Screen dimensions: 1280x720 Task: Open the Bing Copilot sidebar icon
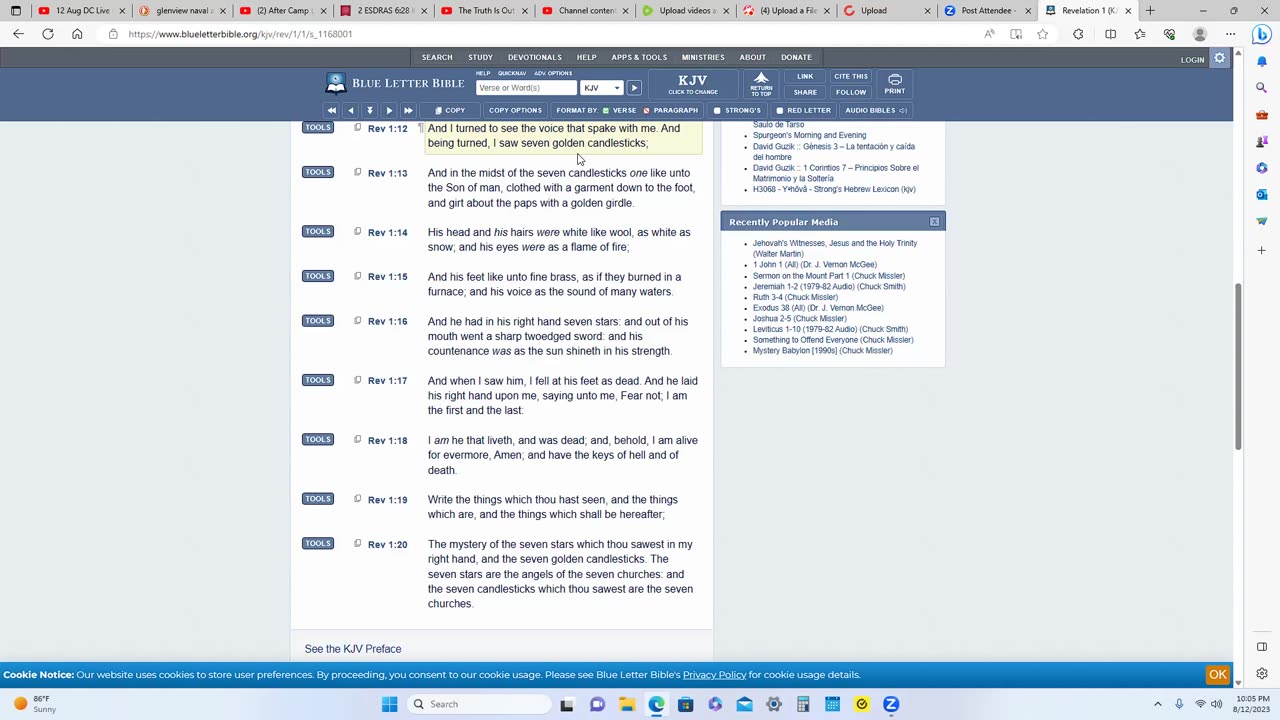tap(1261, 36)
